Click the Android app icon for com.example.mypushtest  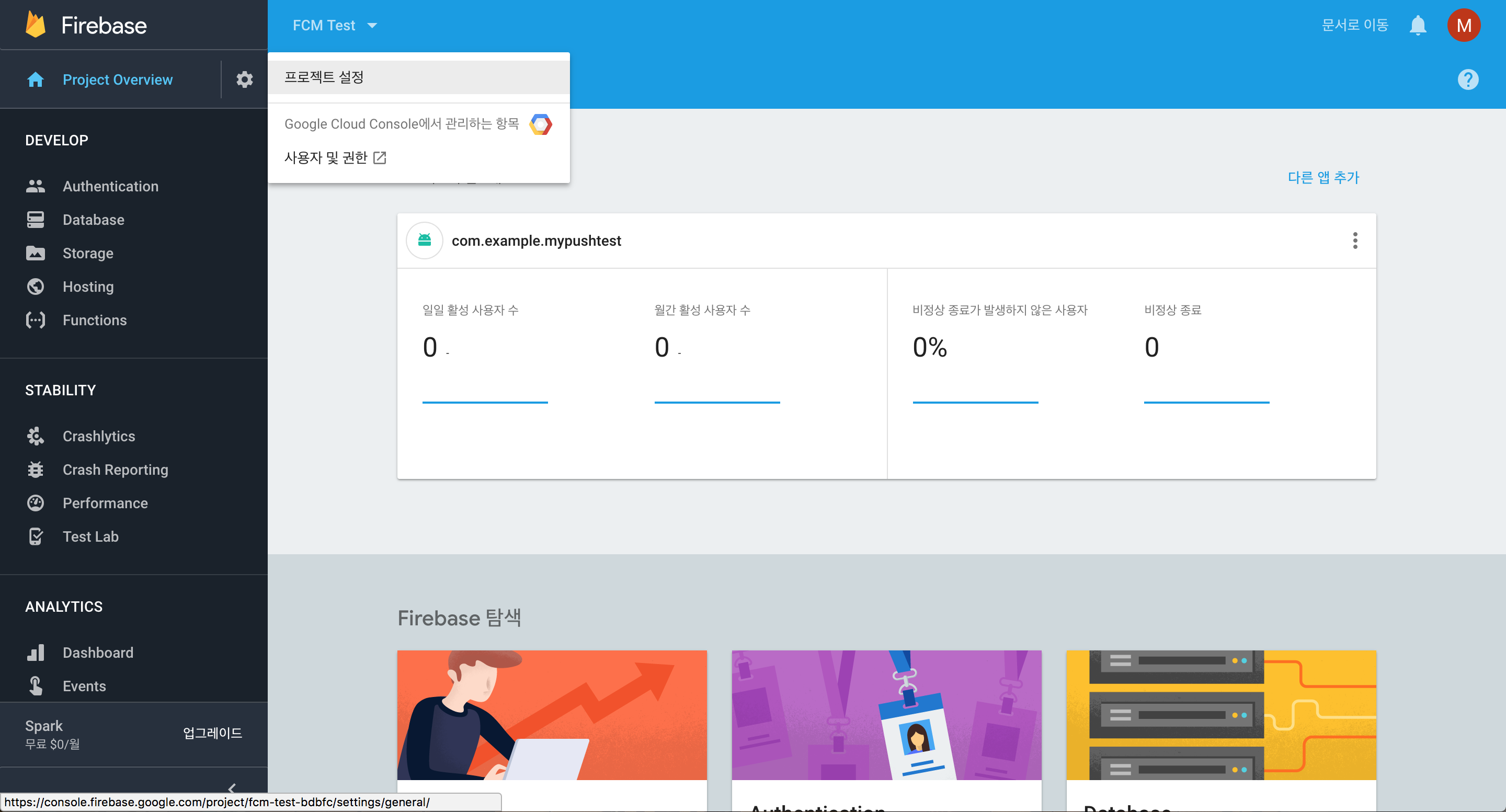click(x=425, y=241)
